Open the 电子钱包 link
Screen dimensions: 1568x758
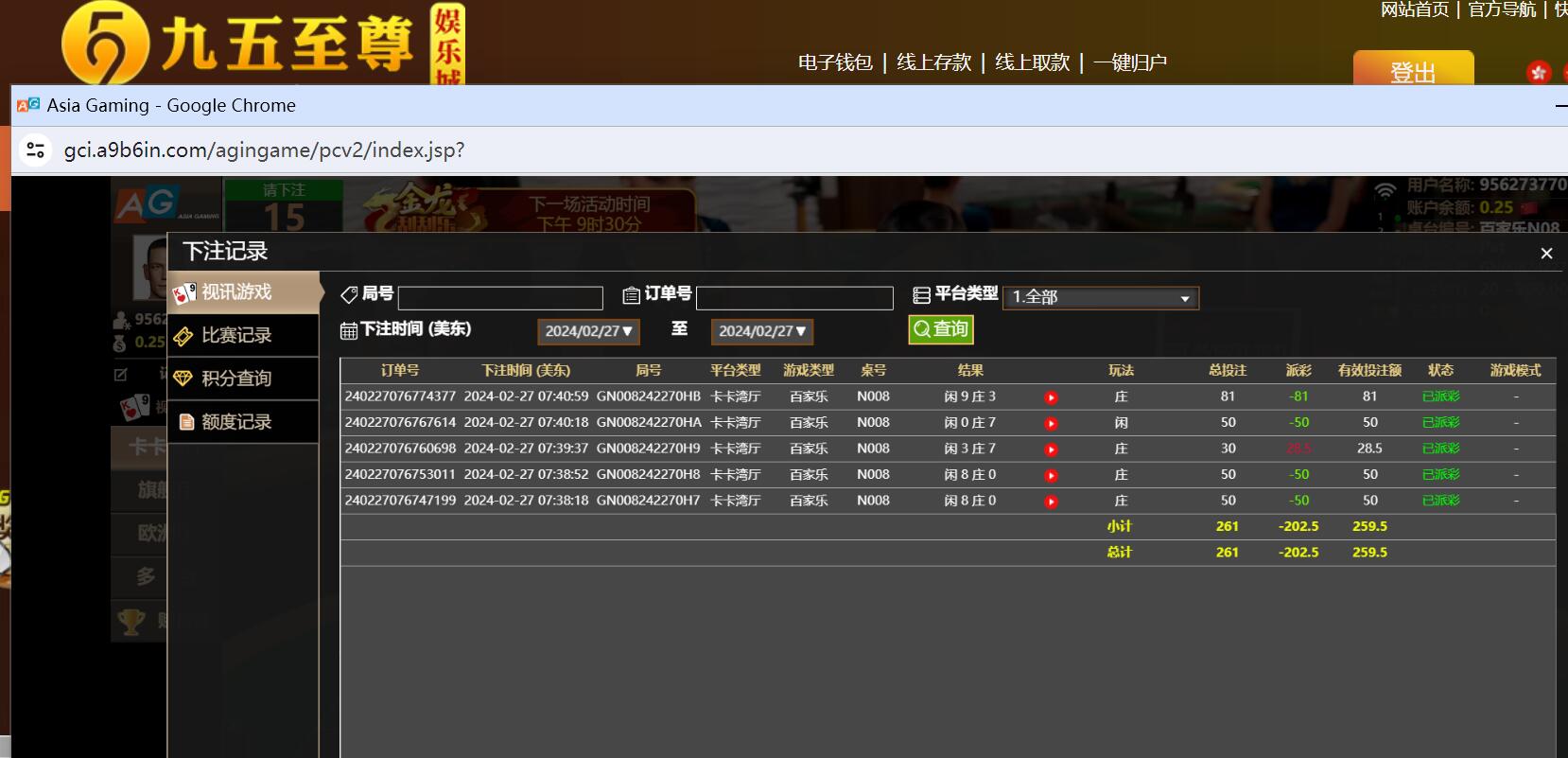pyautogui.click(x=835, y=62)
